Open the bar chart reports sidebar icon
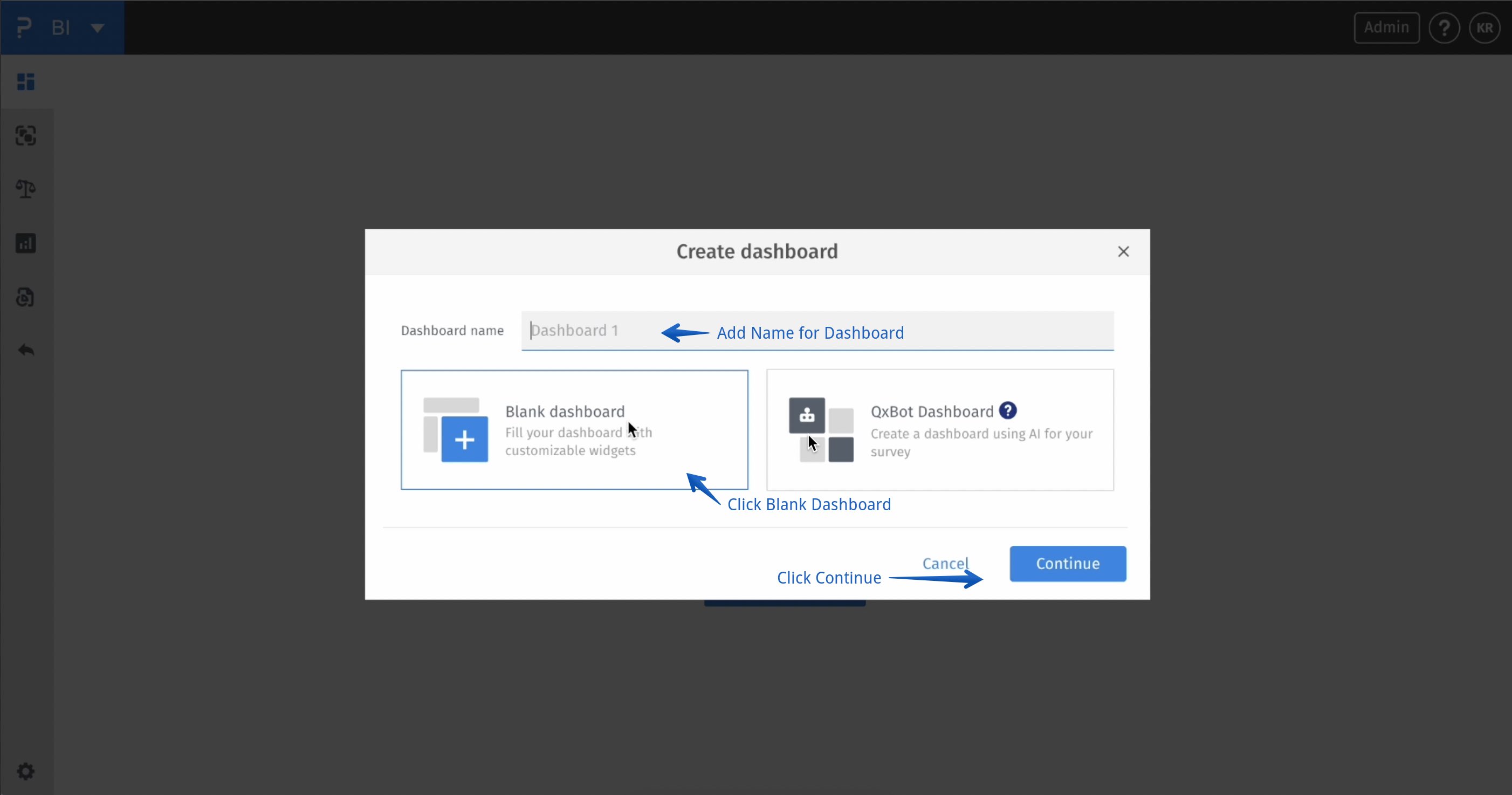The height and width of the screenshot is (795, 1512). coord(26,243)
